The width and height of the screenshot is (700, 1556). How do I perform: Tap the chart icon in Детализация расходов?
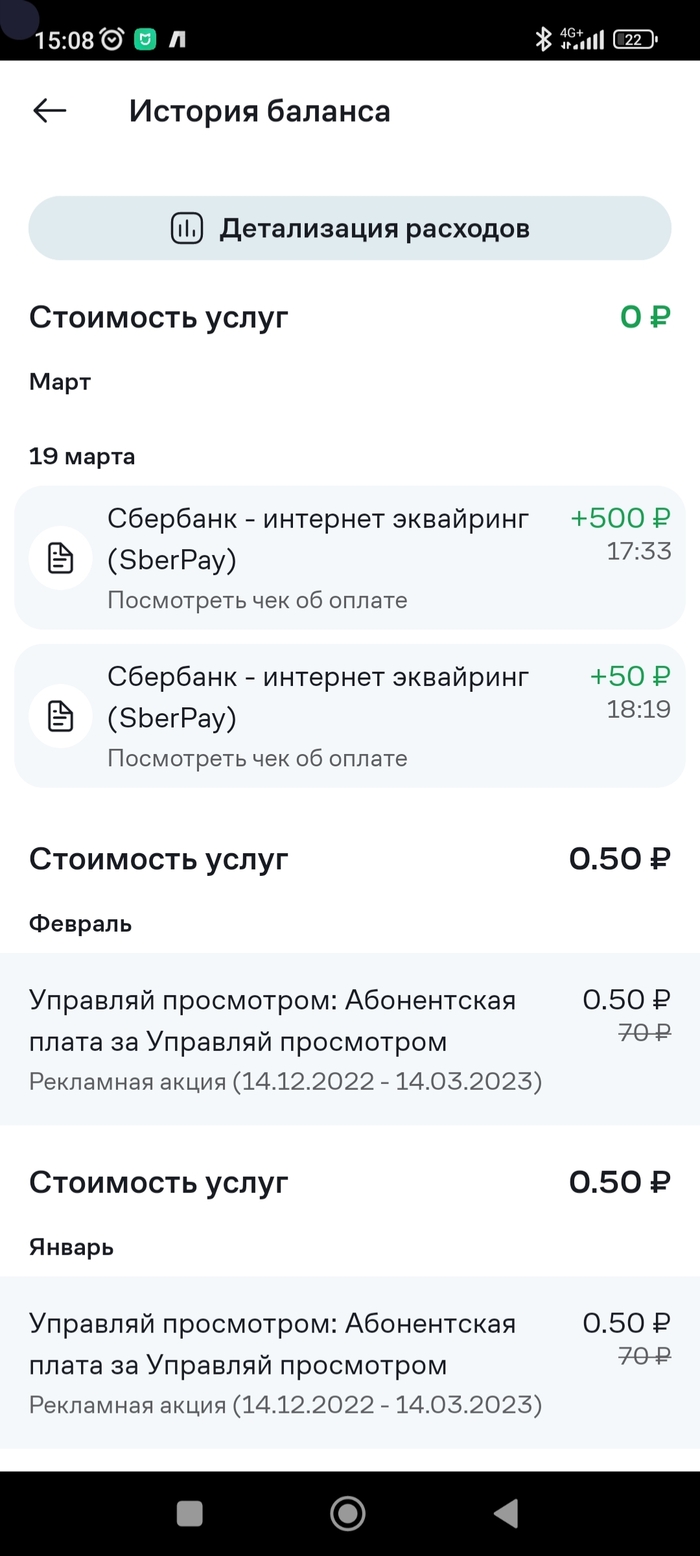point(187,228)
